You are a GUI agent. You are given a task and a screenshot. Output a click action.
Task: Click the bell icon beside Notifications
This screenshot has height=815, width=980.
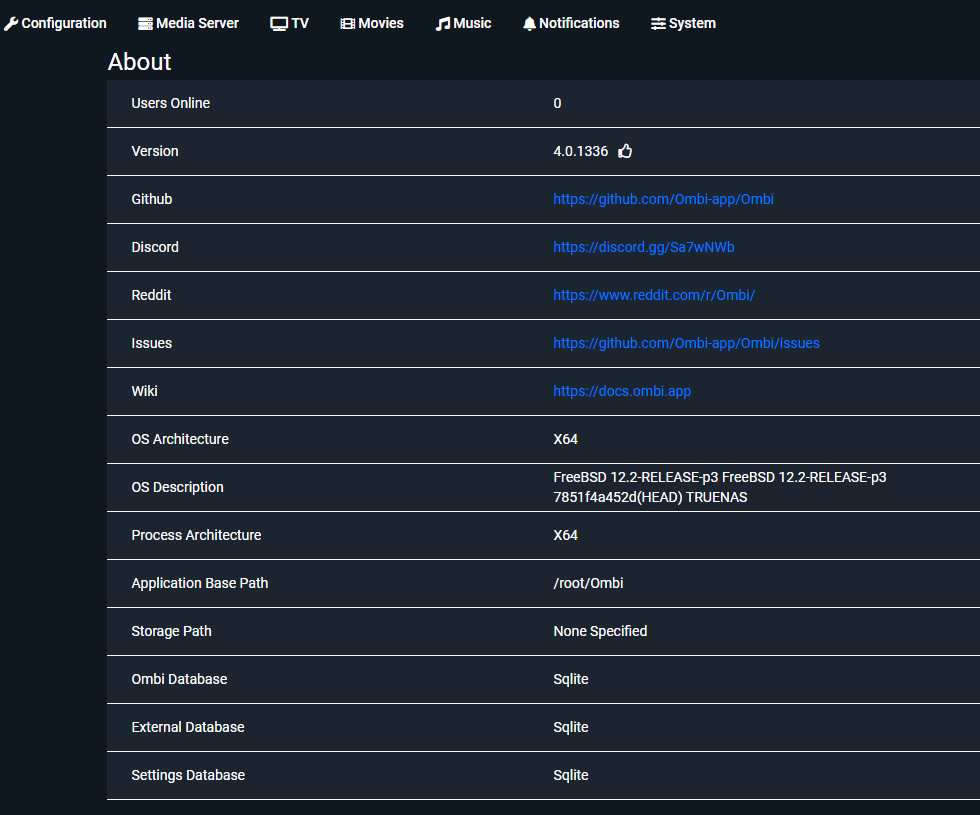(529, 24)
